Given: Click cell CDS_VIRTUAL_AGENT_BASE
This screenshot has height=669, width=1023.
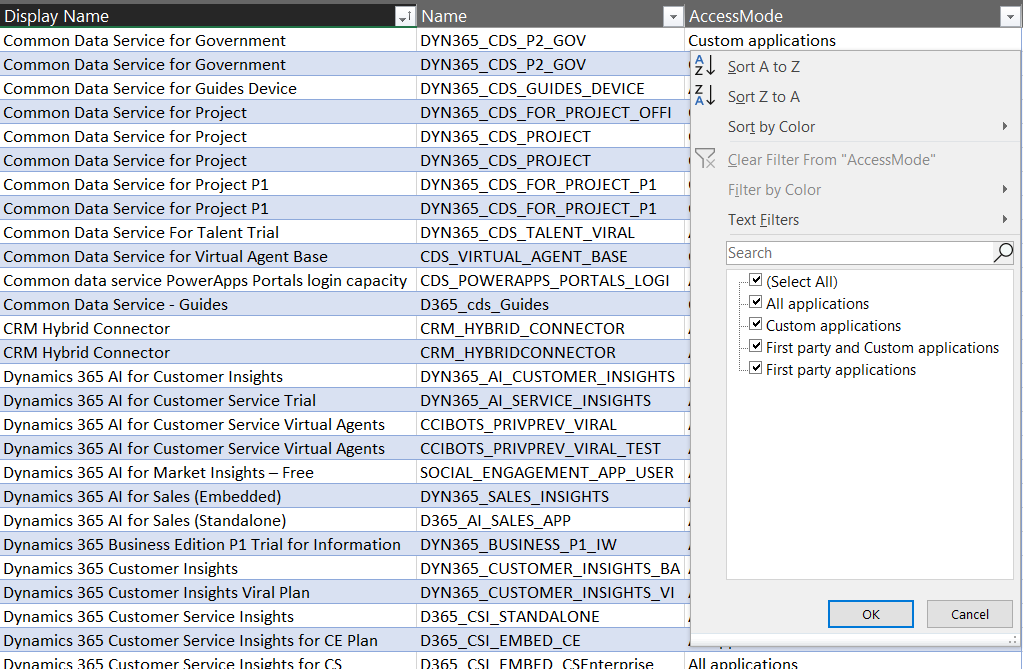Looking at the screenshot, I should (551, 257).
